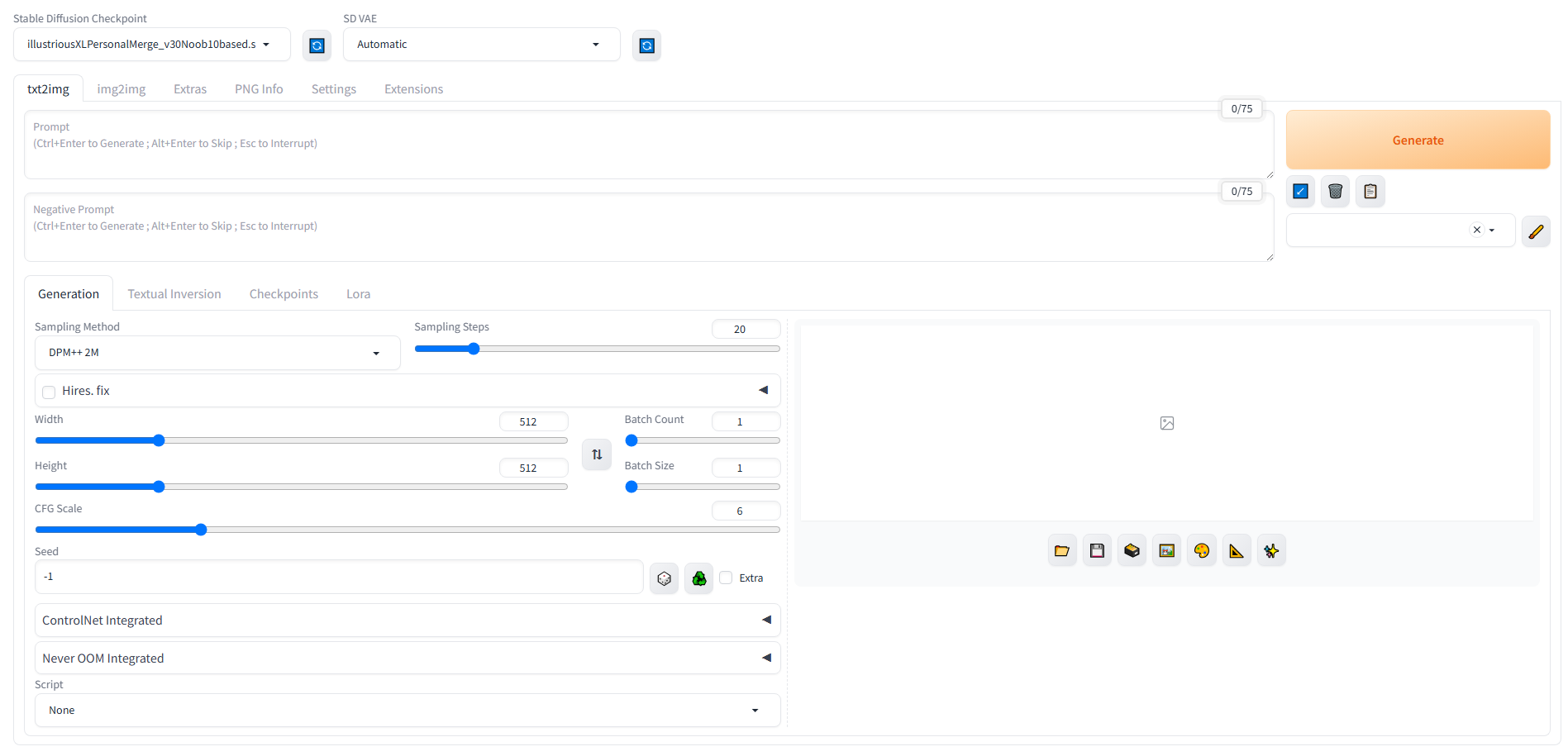Click the Width slider handle
1568x756 pixels.
pyautogui.click(x=159, y=440)
